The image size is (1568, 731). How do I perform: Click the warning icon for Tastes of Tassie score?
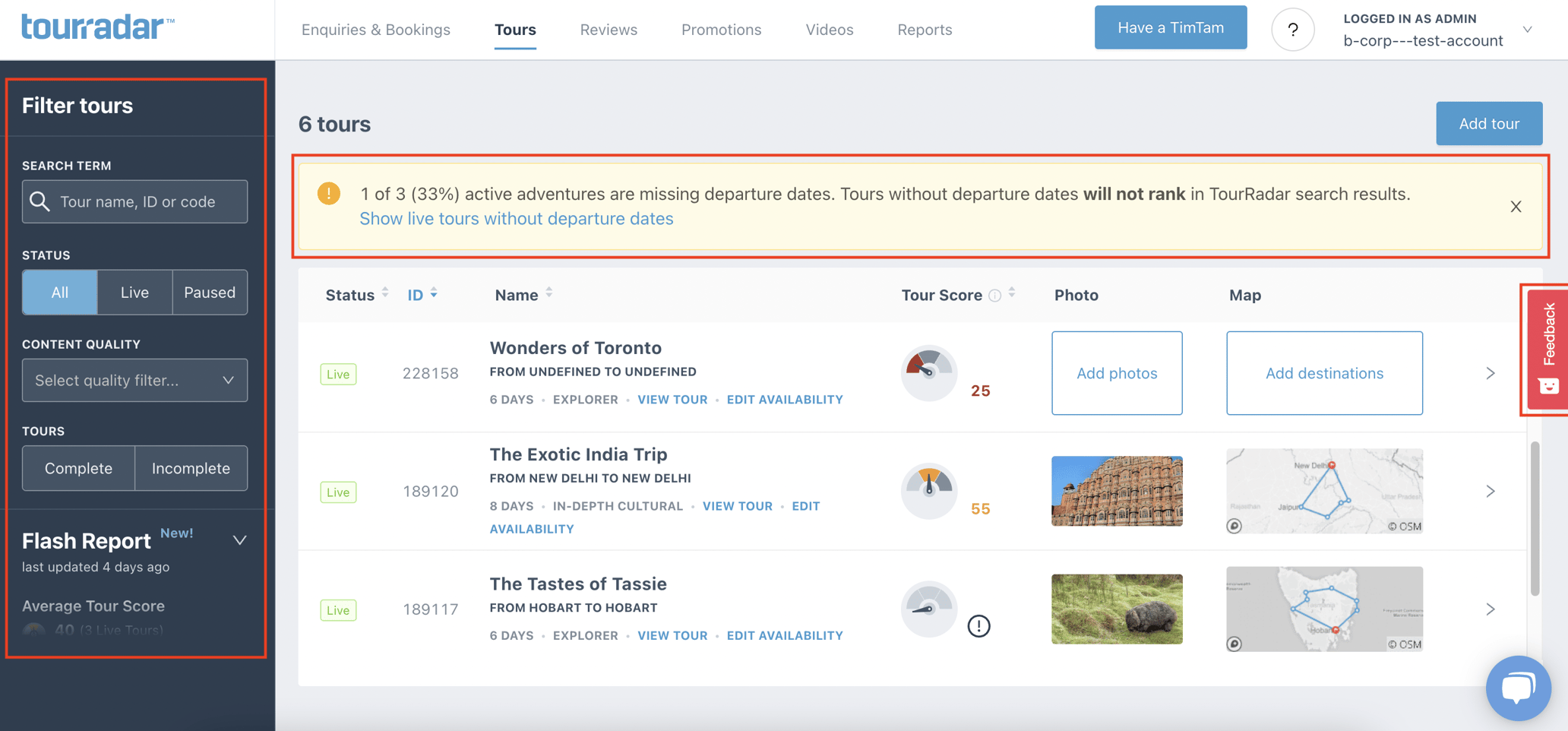(x=978, y=626)
